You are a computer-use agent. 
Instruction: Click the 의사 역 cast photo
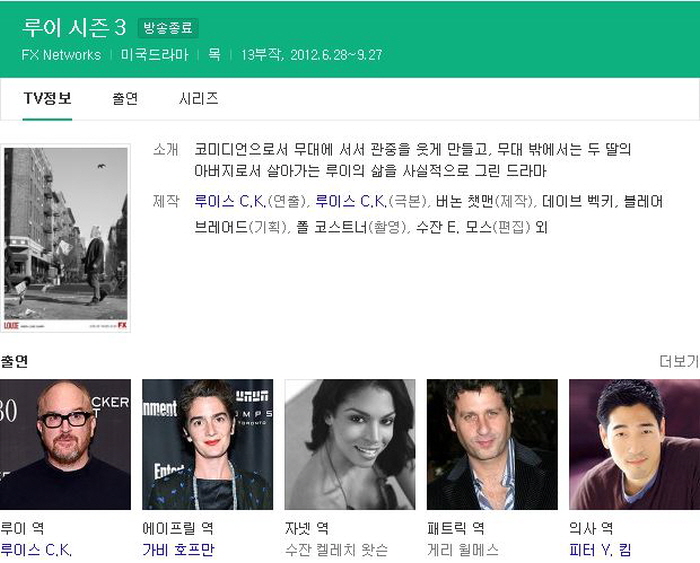(x=634, y=444)
